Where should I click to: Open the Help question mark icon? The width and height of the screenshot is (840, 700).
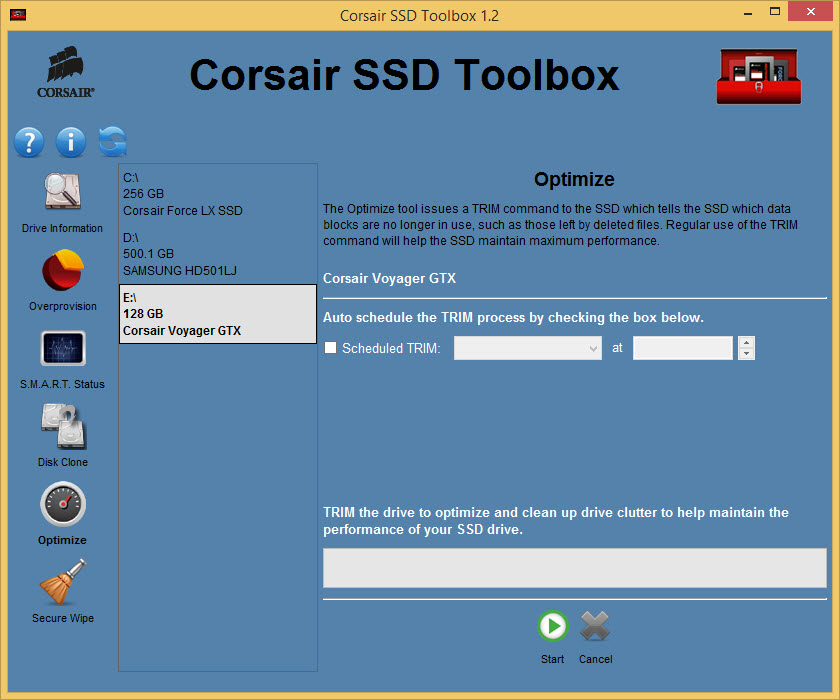[x=29, y=142]
